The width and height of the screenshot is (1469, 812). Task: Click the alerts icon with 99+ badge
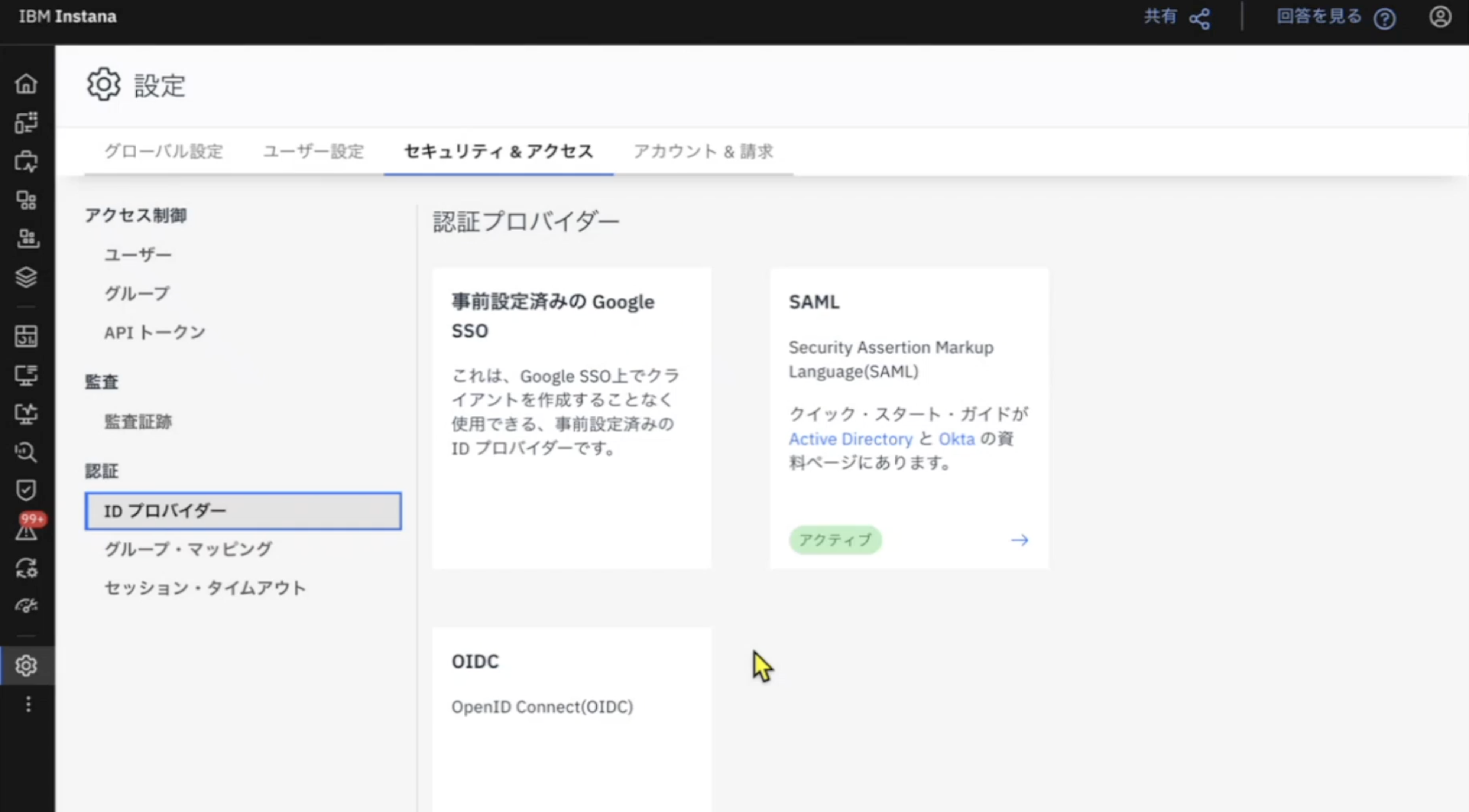tap(26, 530)
